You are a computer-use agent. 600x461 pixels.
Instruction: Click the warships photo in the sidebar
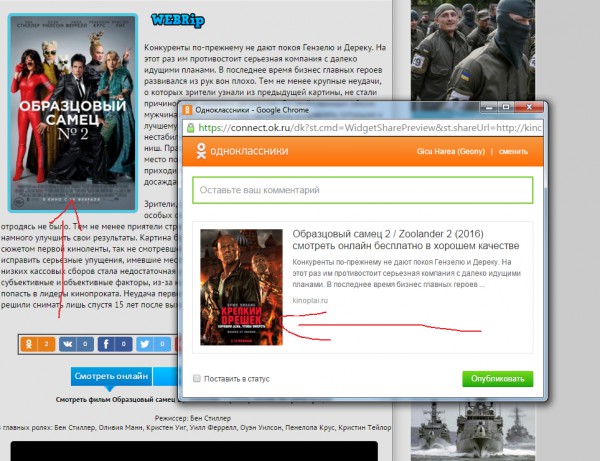473,432
